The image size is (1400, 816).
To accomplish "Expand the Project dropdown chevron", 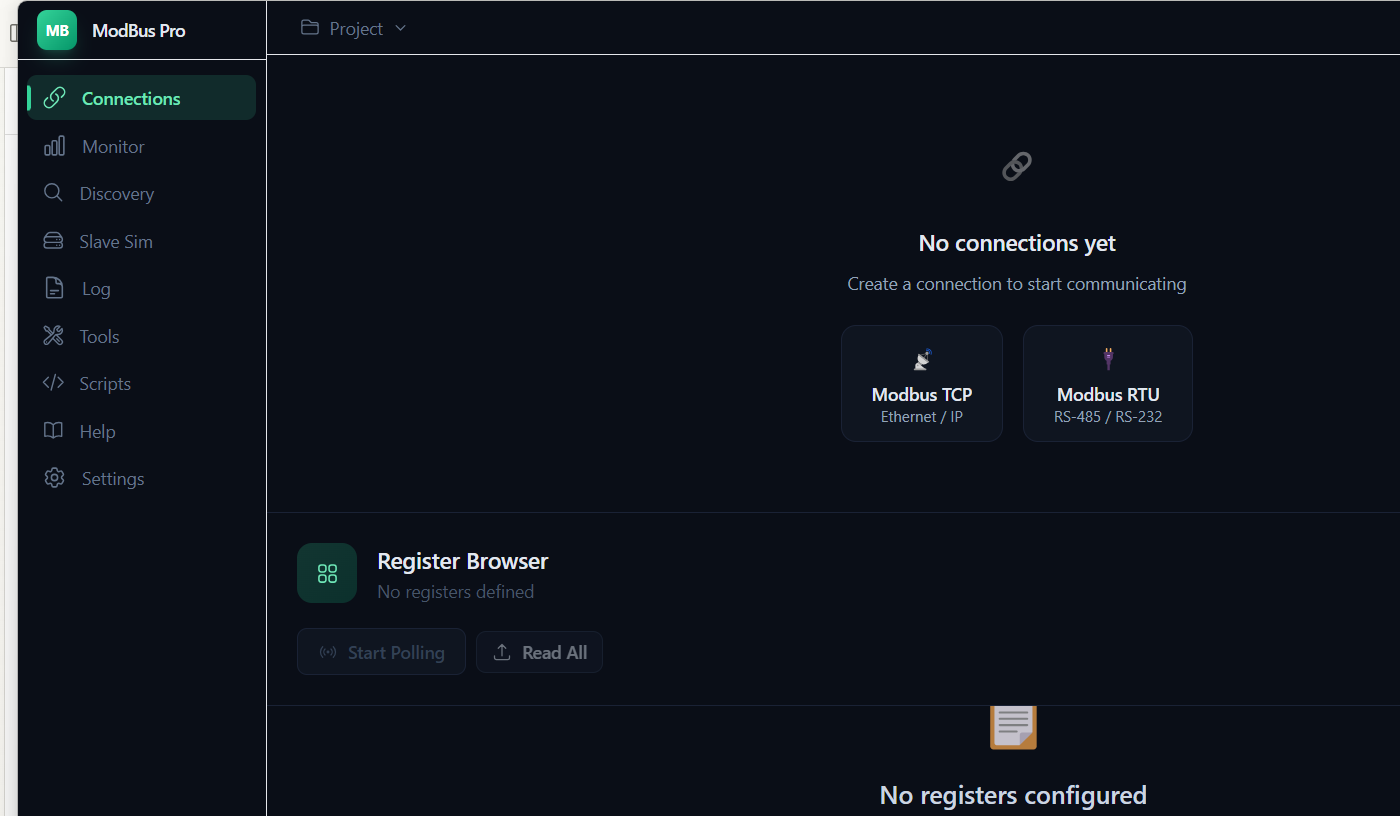I will (401, 28).
